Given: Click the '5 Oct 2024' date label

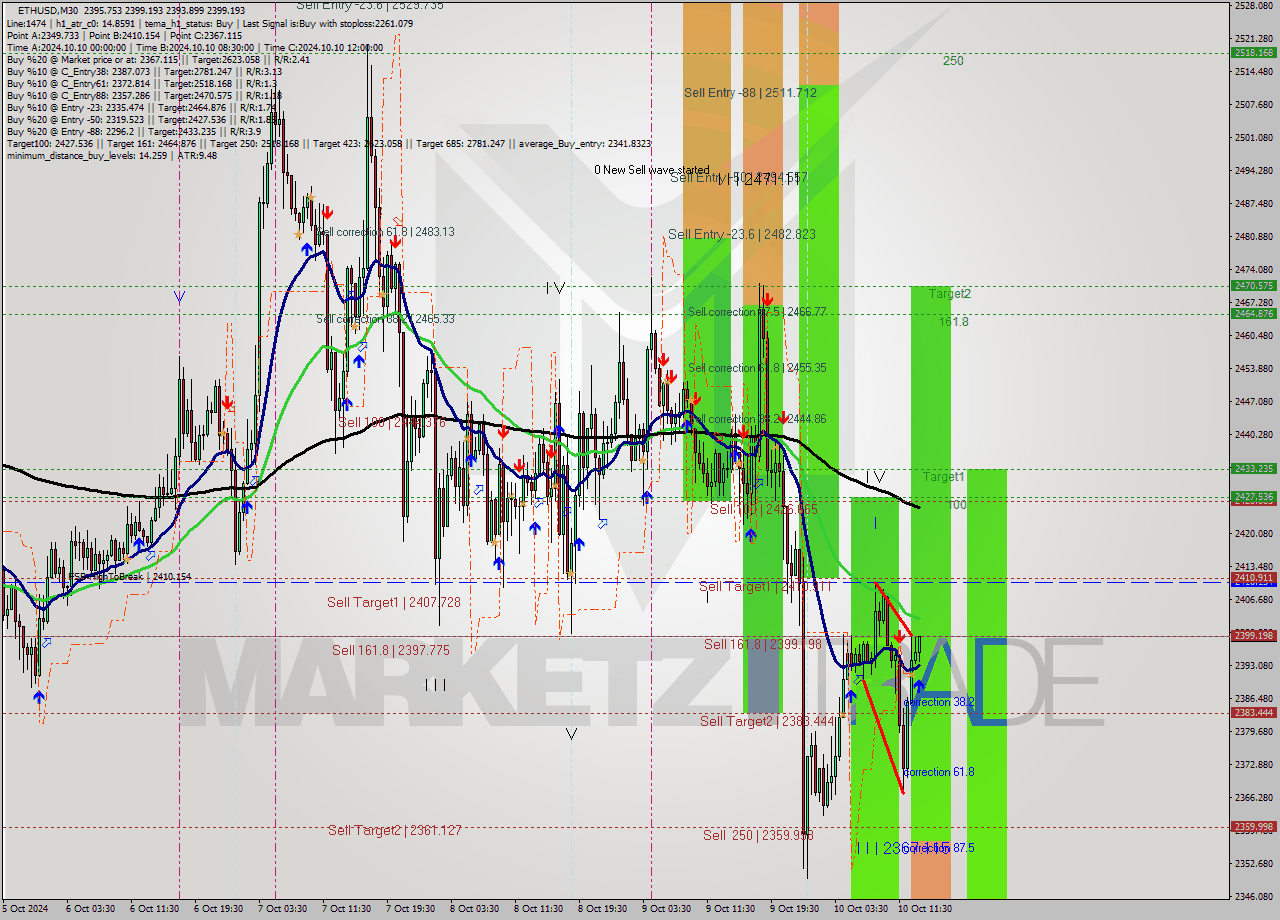Looking at the screenshot, I should pos(24,909).
